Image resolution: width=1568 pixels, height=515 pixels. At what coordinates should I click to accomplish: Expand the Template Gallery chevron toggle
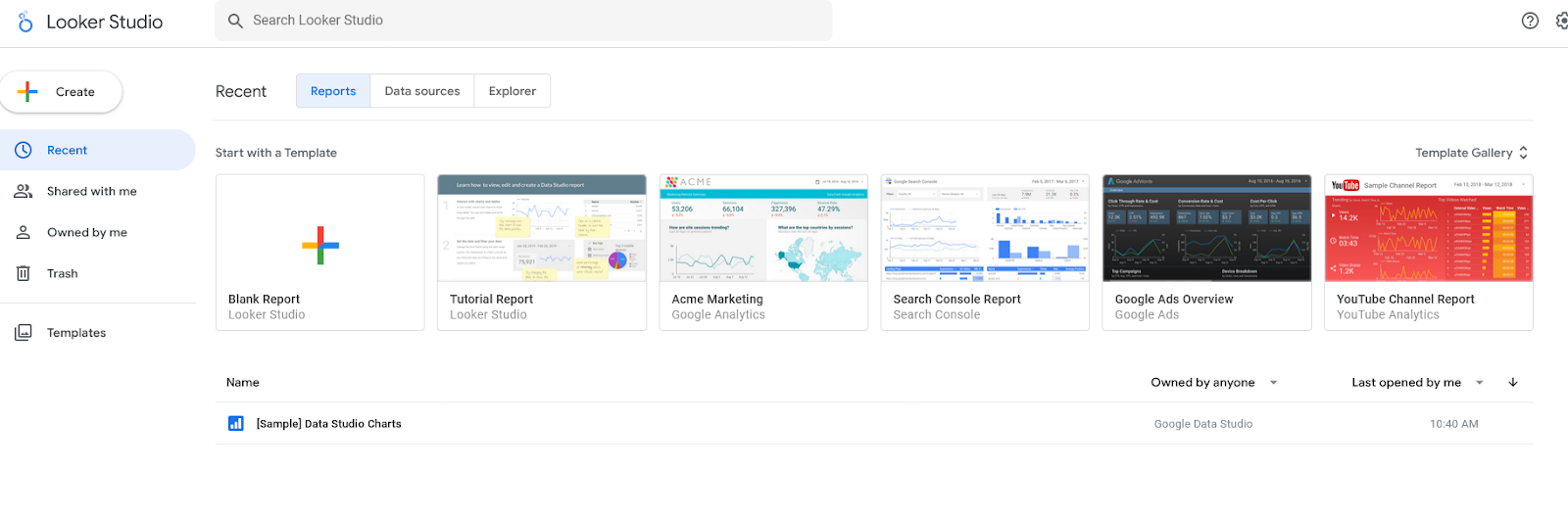click(1523, 153)
